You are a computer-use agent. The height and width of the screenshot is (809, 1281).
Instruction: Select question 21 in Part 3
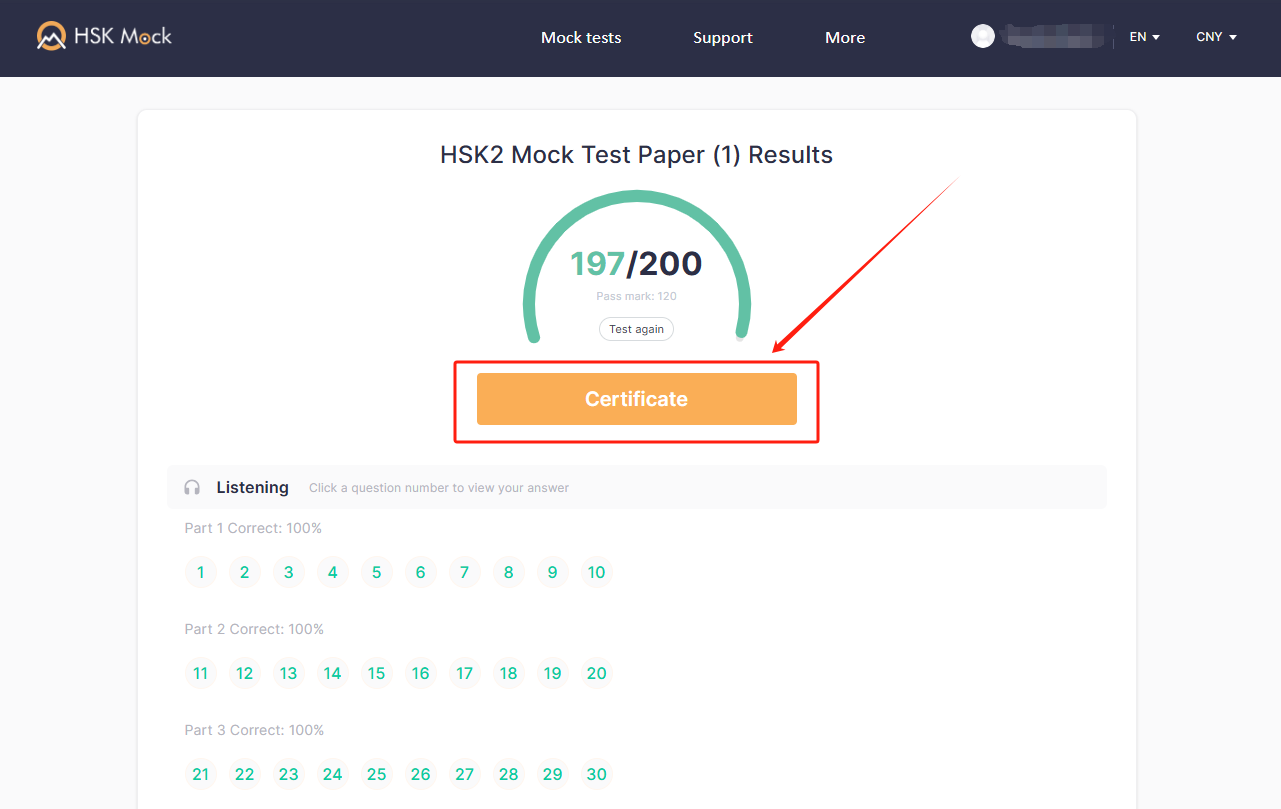point(200,774)
